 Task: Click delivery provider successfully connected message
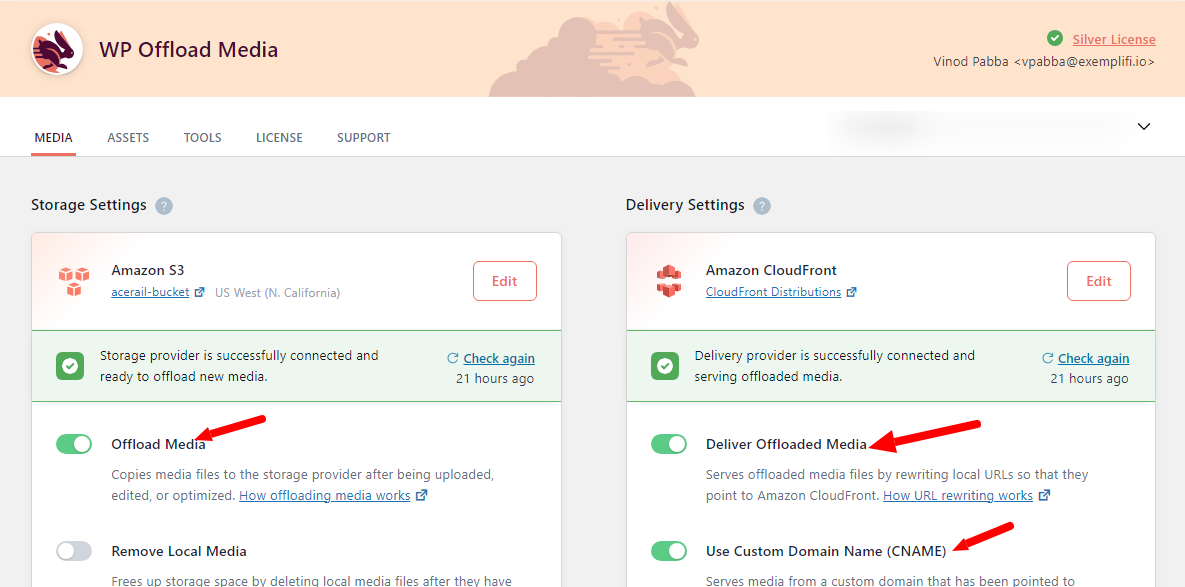click(835, 366)
